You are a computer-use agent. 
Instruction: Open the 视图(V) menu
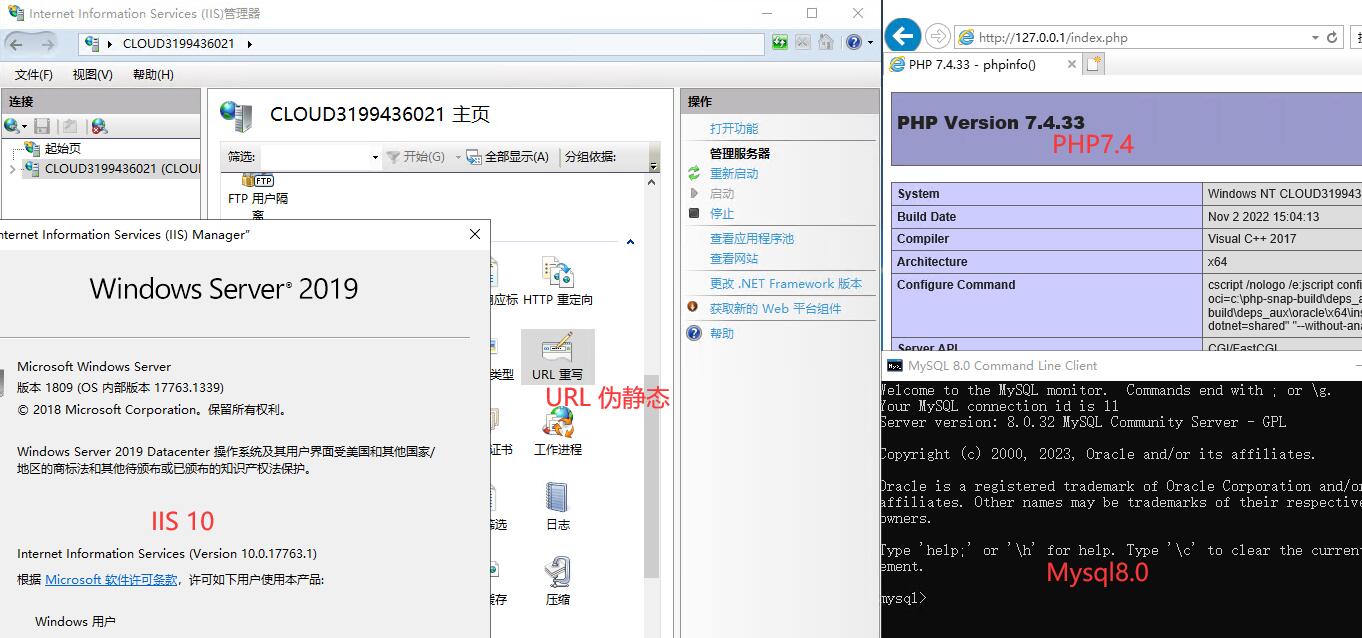[91, 74]
